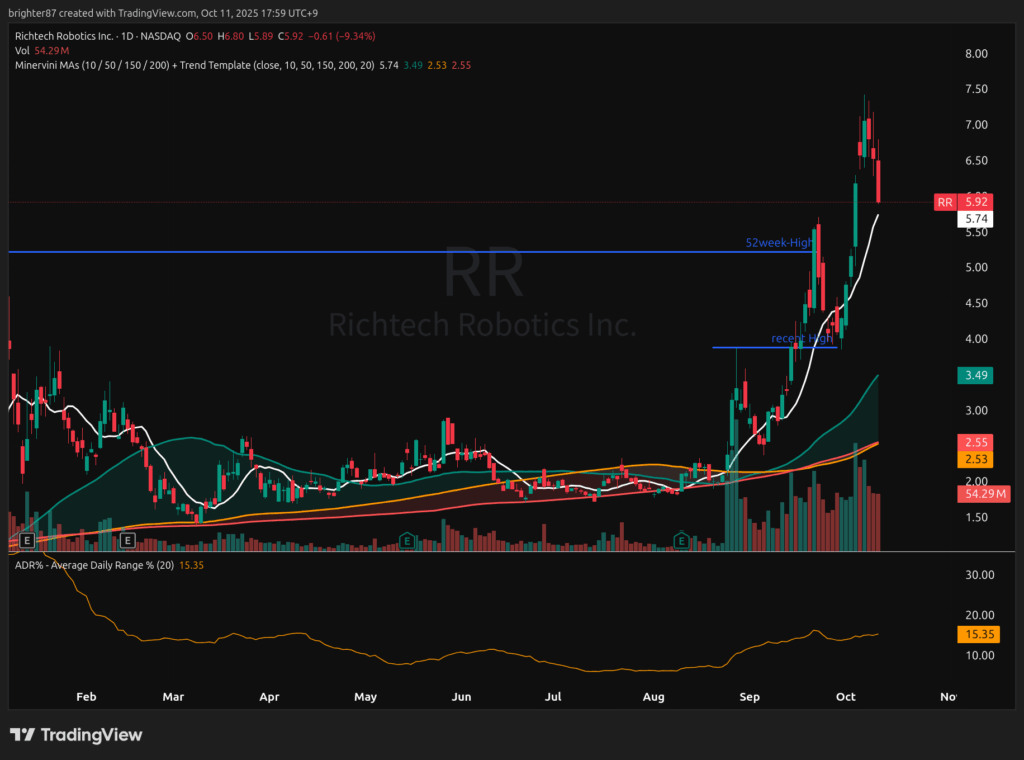Image resolution: width=1024 pixels, height=760 pixels.
Task: Click the green earnings E marker in mid-August
Action: click(682, 541)
